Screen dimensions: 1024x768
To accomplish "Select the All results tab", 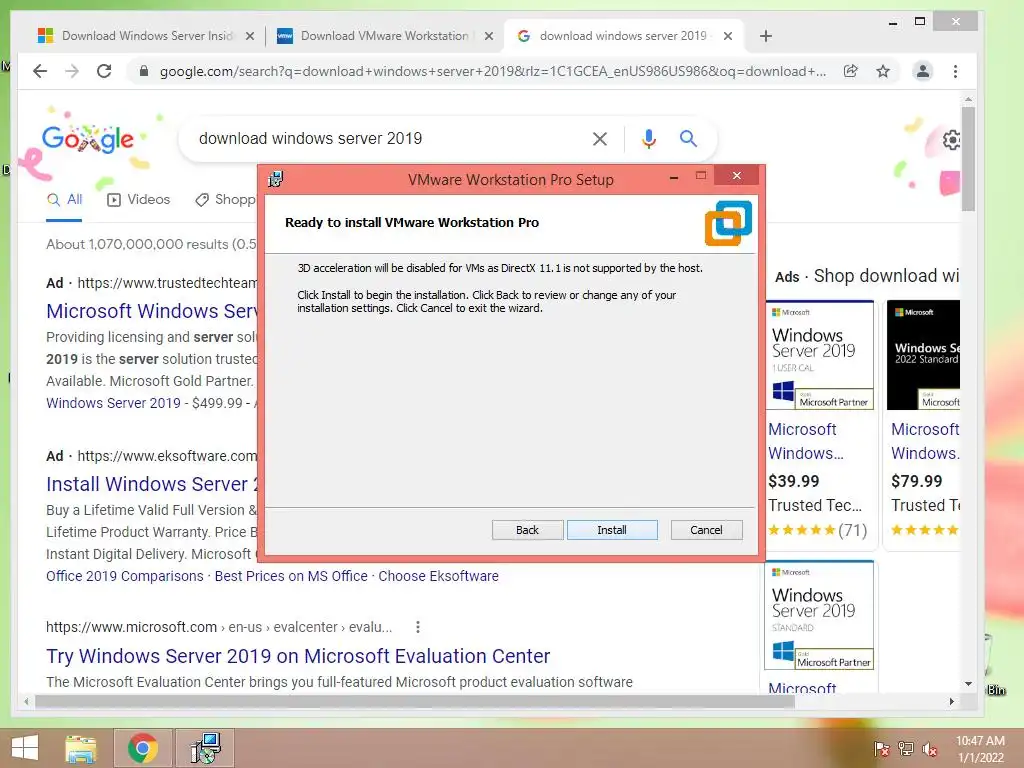I will pos(64,200).
